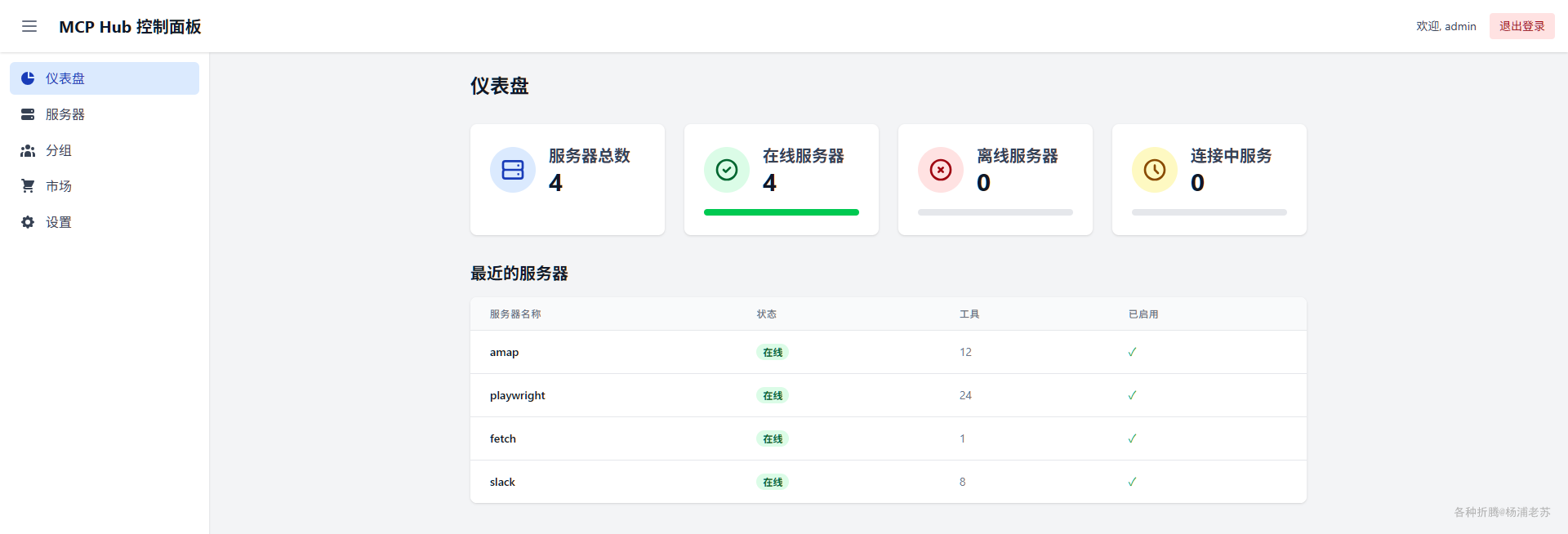Click the 退出登录 logout button
This screenshot has height=534, width=1568.
(1522, 26)
